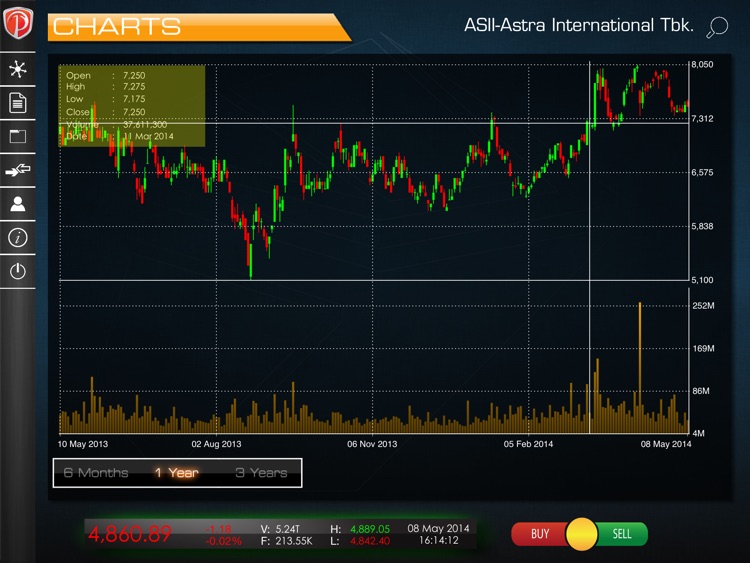Click the magnifier search icon
Screen dimensions: 750x563
pos(717,27)
